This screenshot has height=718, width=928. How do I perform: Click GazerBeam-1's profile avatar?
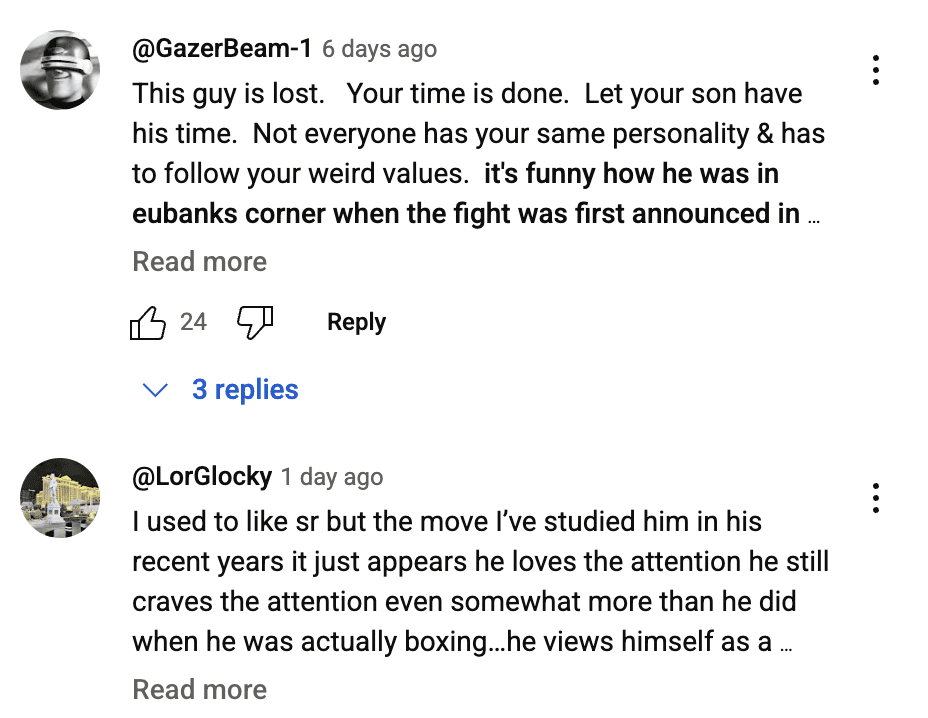coord(60,70)
